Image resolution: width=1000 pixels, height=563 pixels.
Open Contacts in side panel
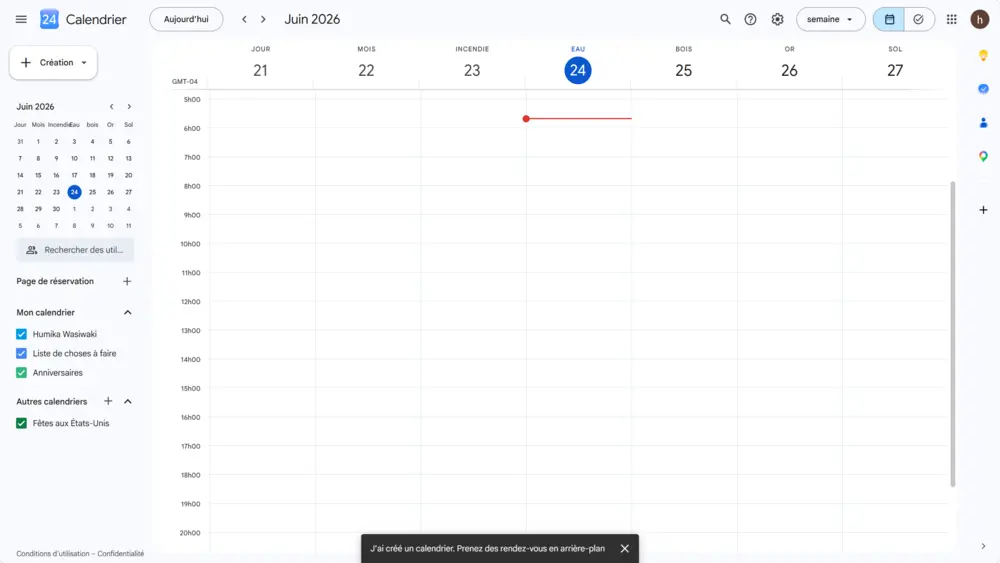[983, 122]
